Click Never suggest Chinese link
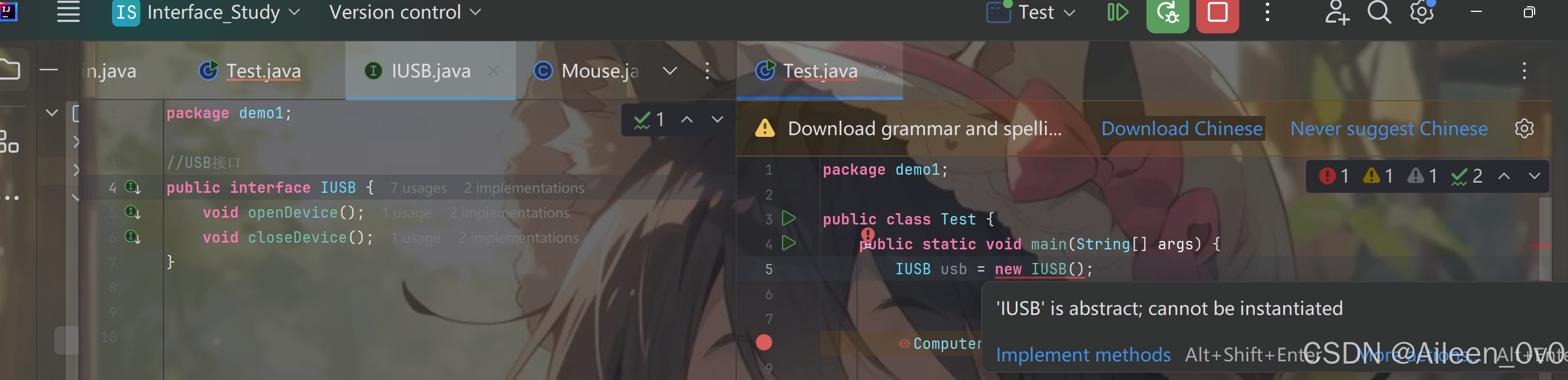 (x=1389, y=129)
